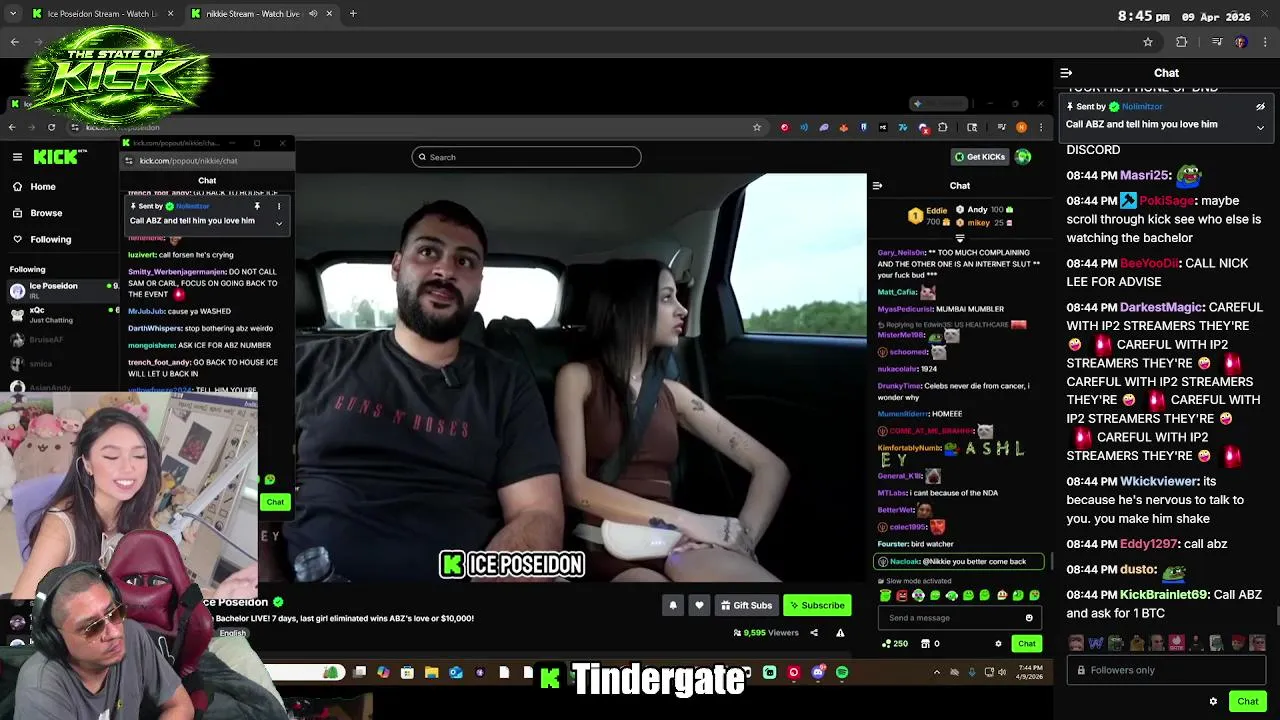
Task: Open the 250 channel points balance
Action: click(894, 644)
